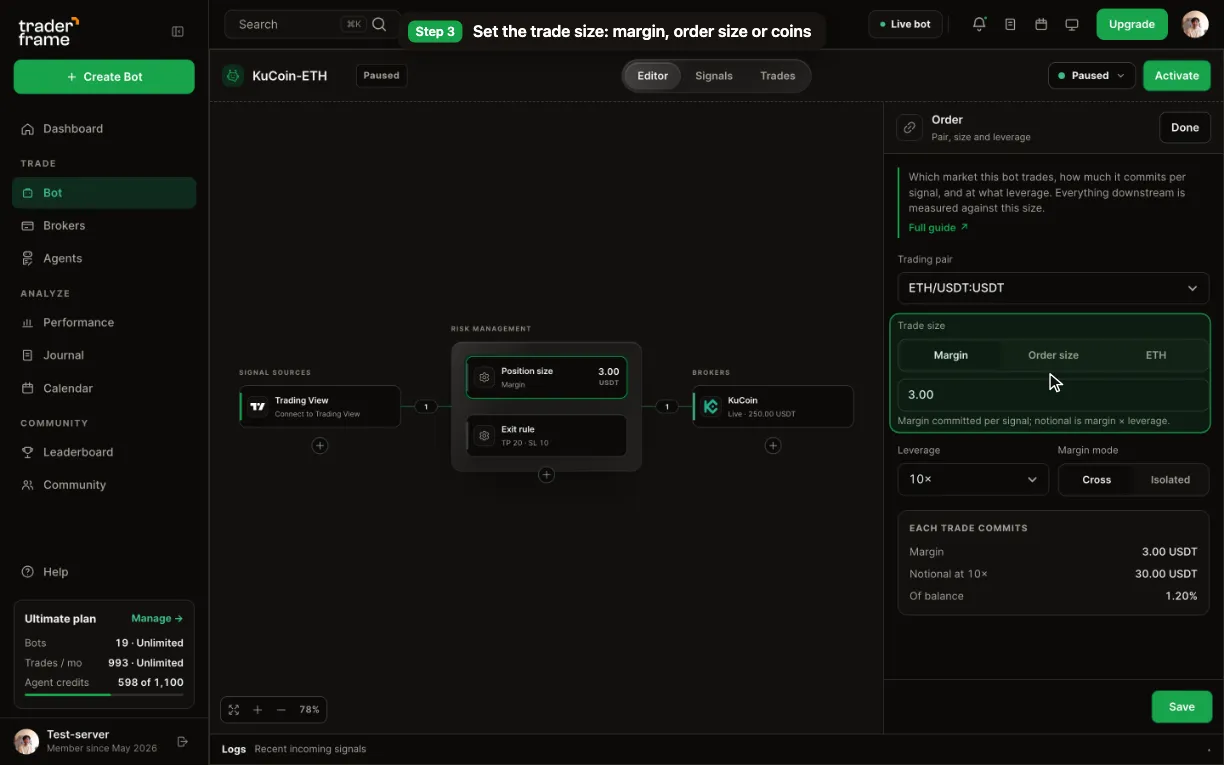This screenshot has width=1224, height=765.
Task: Save the order settings
Action: tap(1182, 707)
